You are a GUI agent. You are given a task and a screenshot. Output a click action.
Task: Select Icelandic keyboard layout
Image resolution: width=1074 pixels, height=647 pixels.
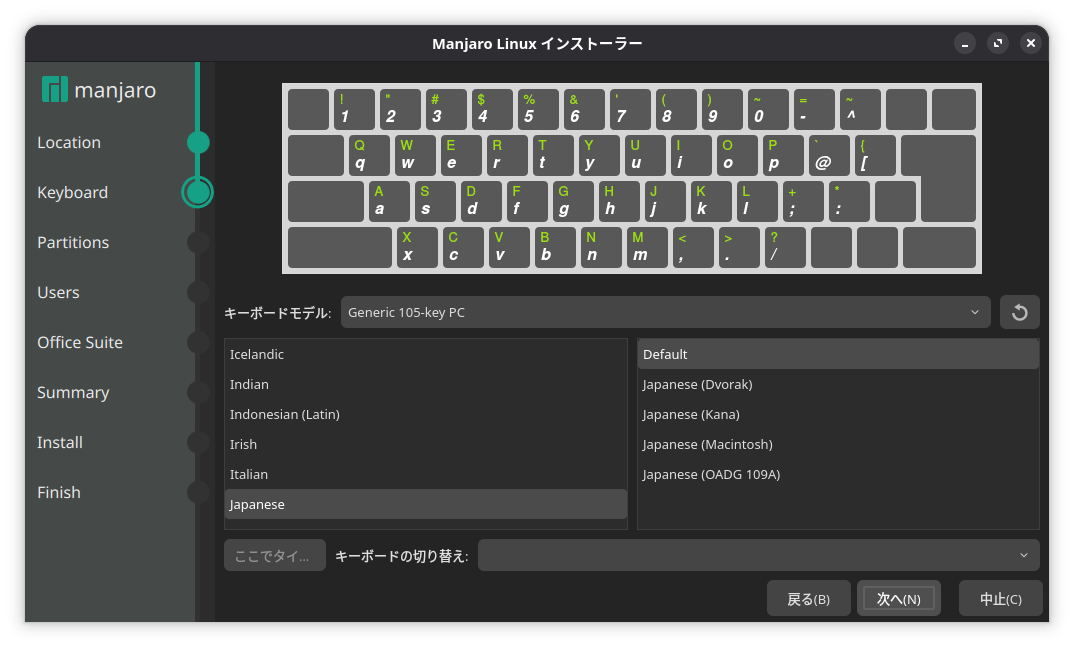pyautogui.click(x=425, y=354)
